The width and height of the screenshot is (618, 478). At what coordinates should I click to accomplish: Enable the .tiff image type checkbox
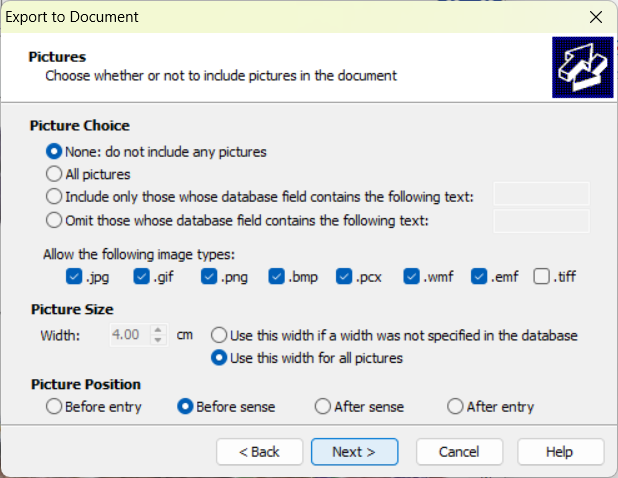[542, 277]
